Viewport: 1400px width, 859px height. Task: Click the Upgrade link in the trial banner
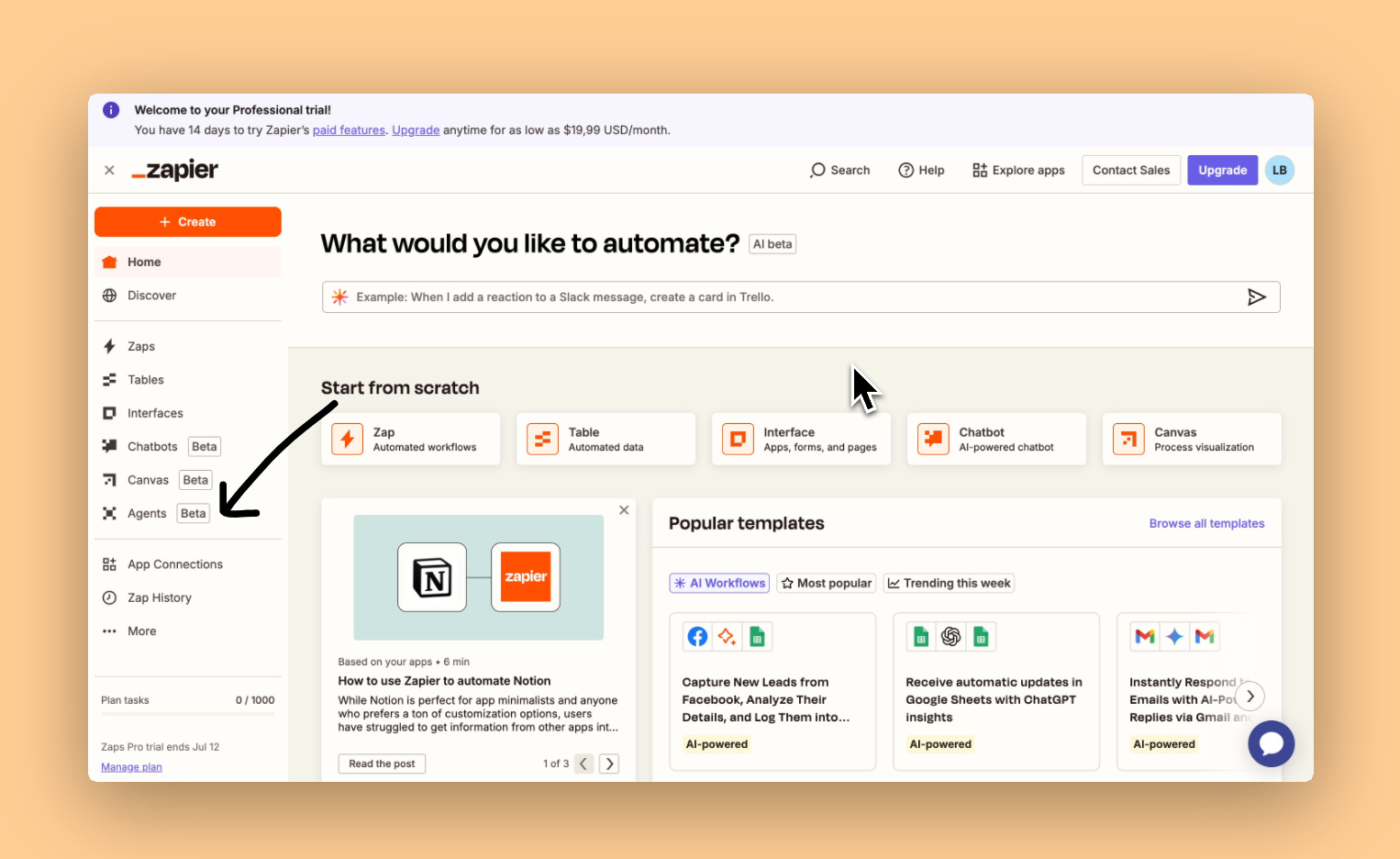(416, 130)
